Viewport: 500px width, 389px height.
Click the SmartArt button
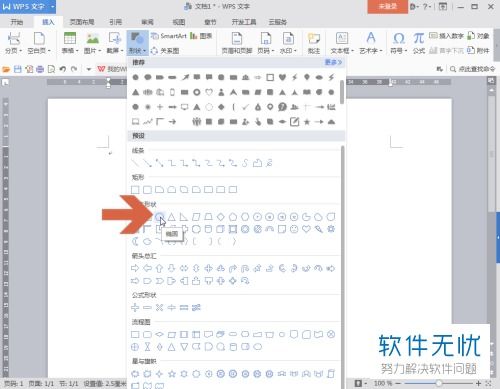point(169,36)
